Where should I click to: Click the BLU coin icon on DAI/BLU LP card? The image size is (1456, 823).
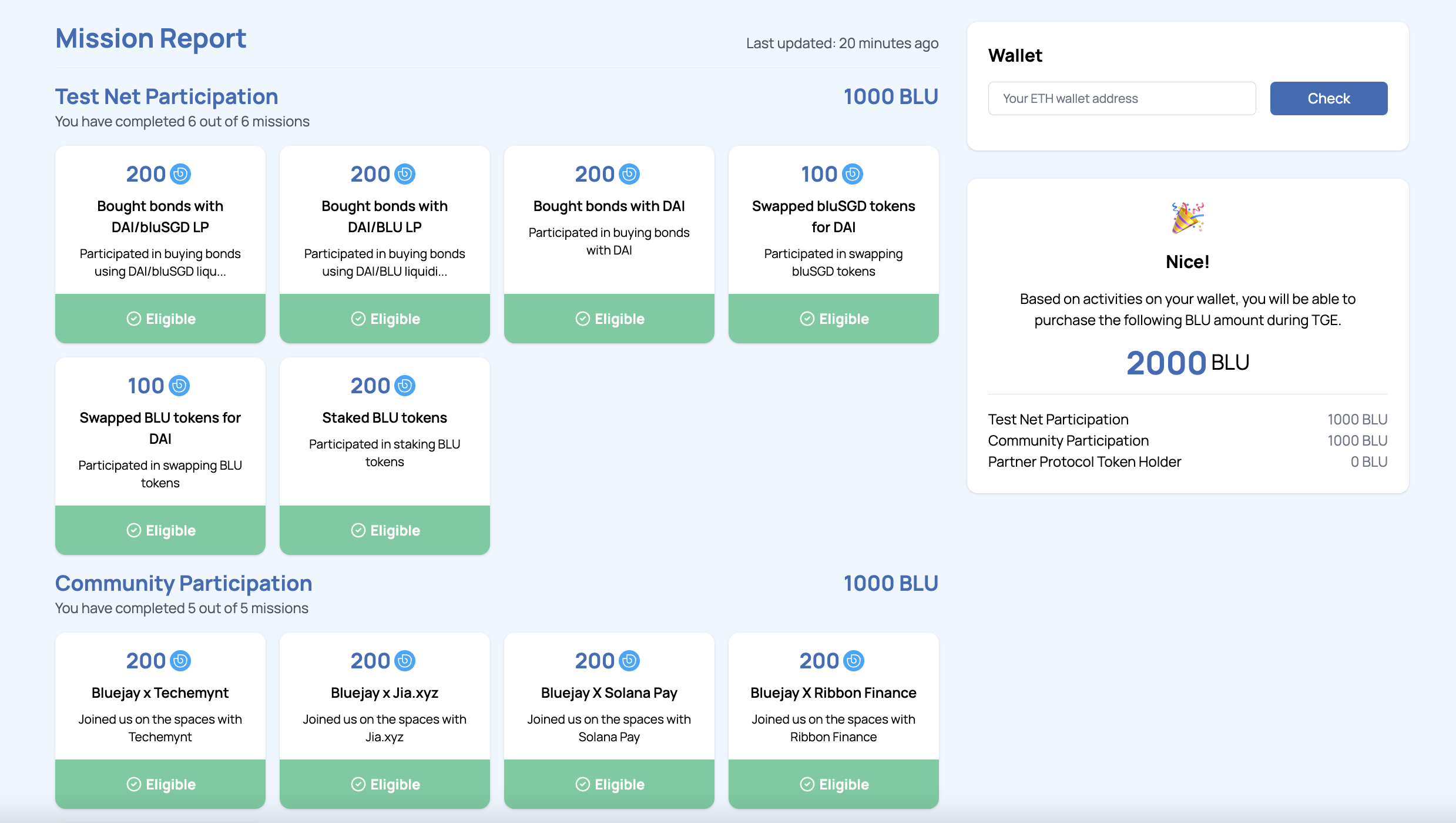(405, 174)
